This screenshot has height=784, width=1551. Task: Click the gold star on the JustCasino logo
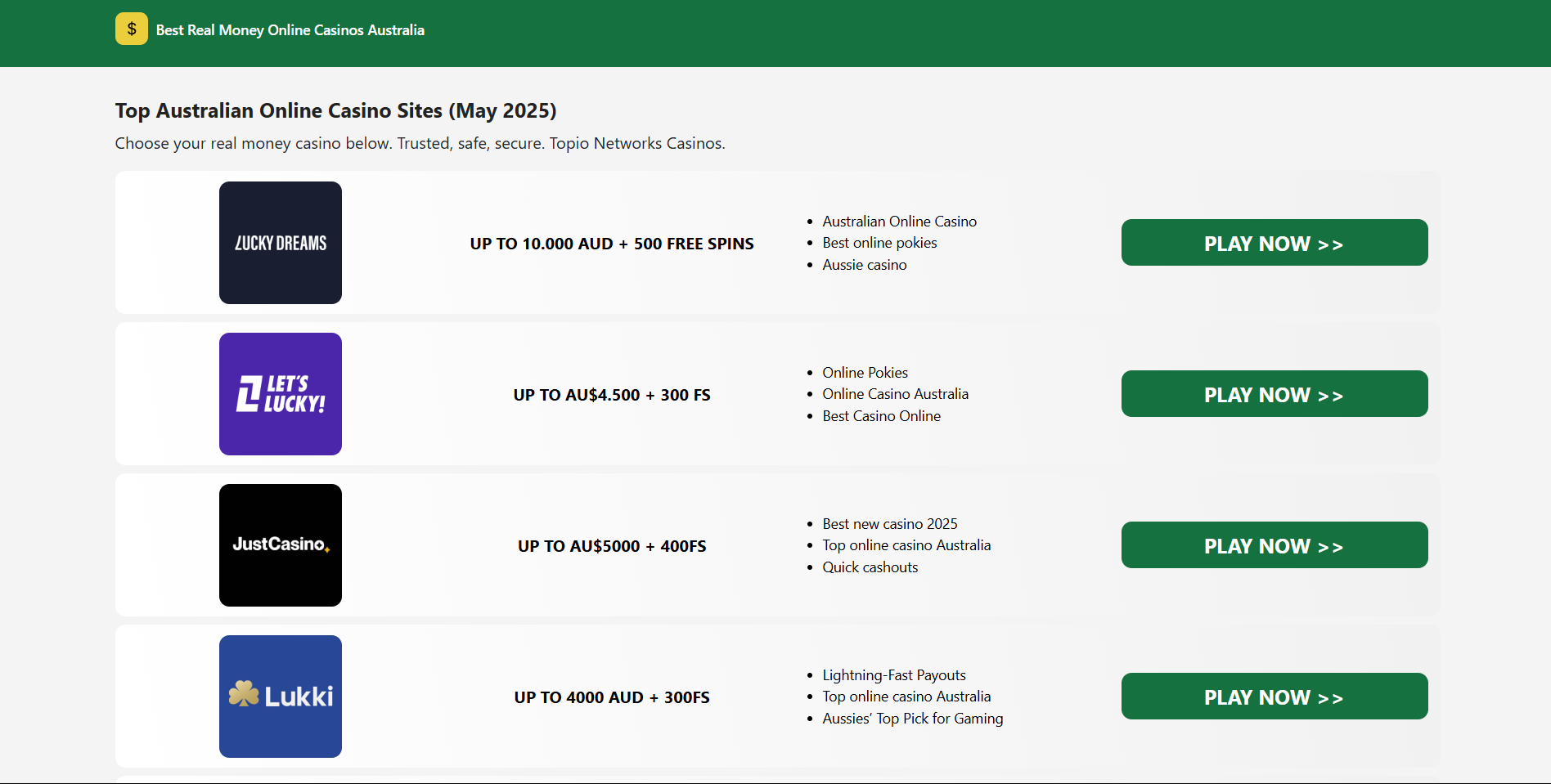[x=326, y=551]
